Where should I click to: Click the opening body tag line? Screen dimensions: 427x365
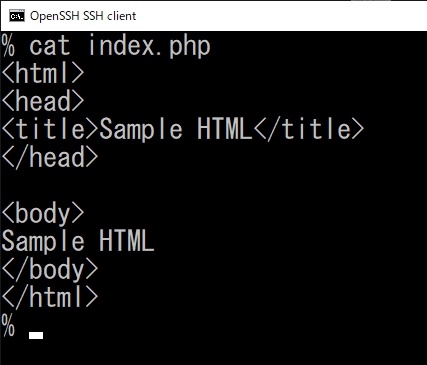pyautogui.click(x=43, y=213)
